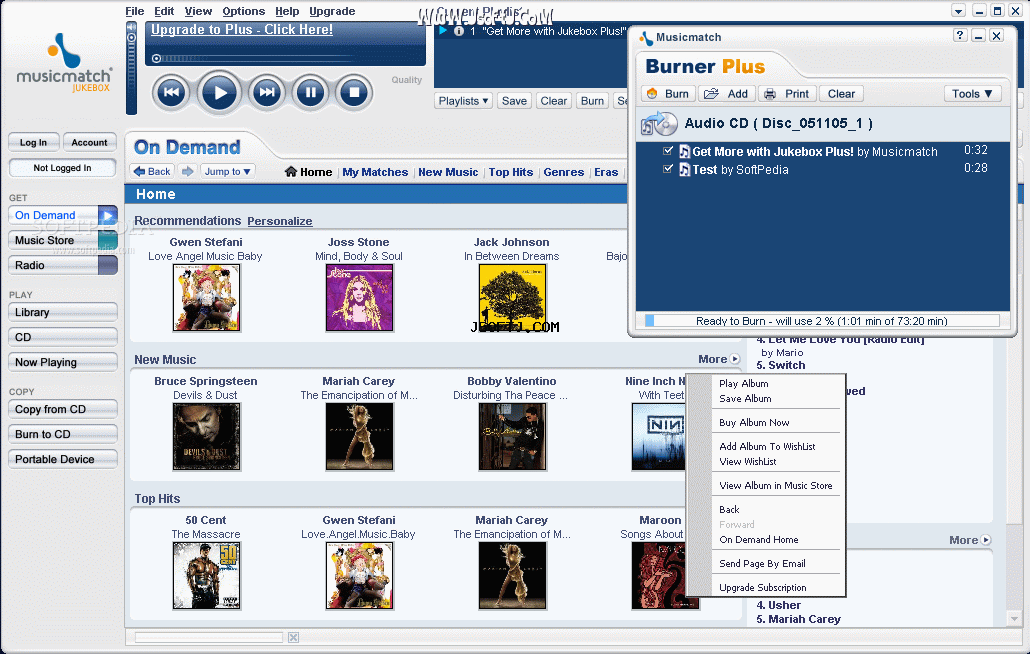This screenshot has width=1030, height=654.
Task: Add files to the burn list
Action: click(x=727, y=94)
